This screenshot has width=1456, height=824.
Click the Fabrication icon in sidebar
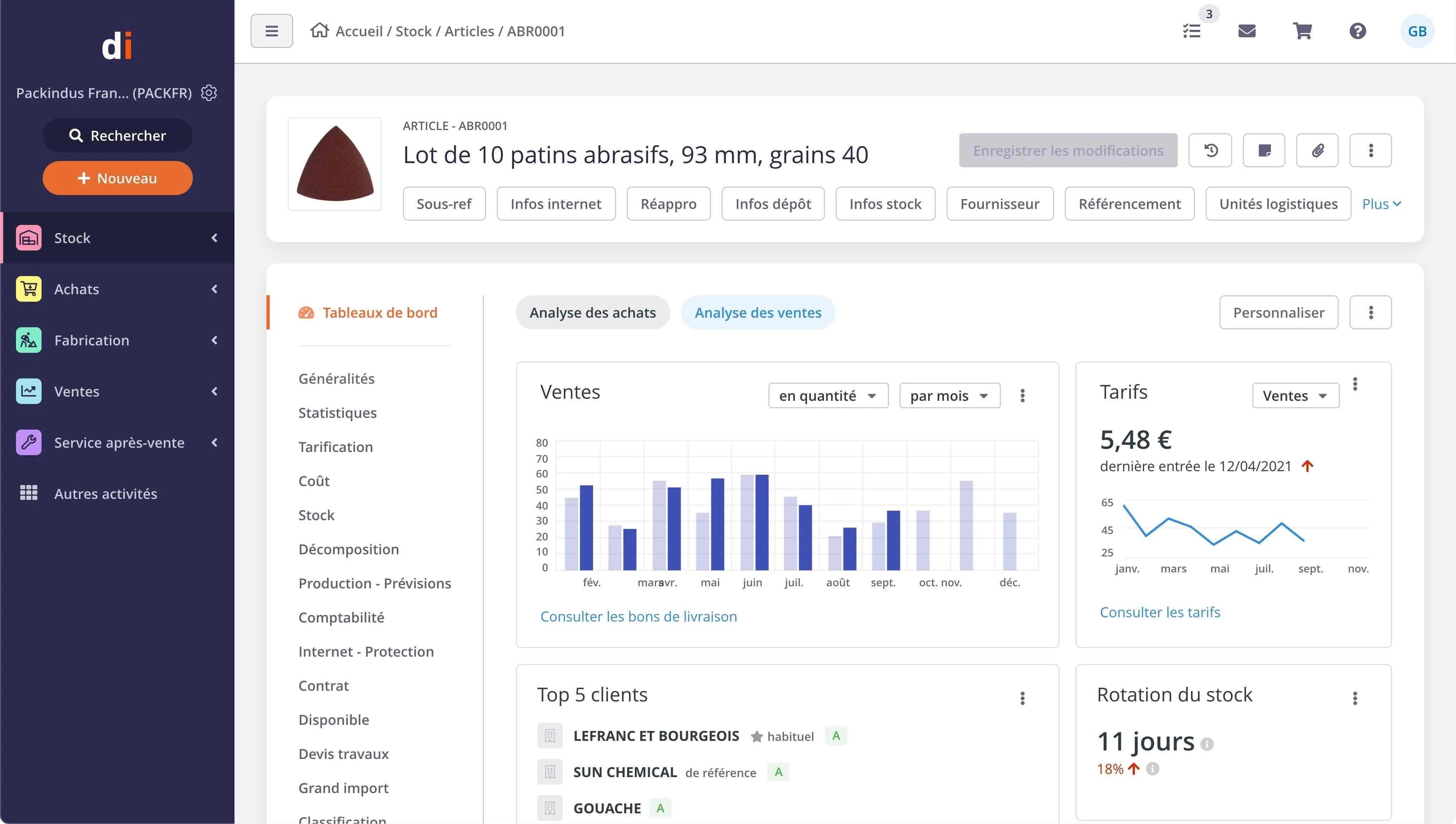point(29,340)
